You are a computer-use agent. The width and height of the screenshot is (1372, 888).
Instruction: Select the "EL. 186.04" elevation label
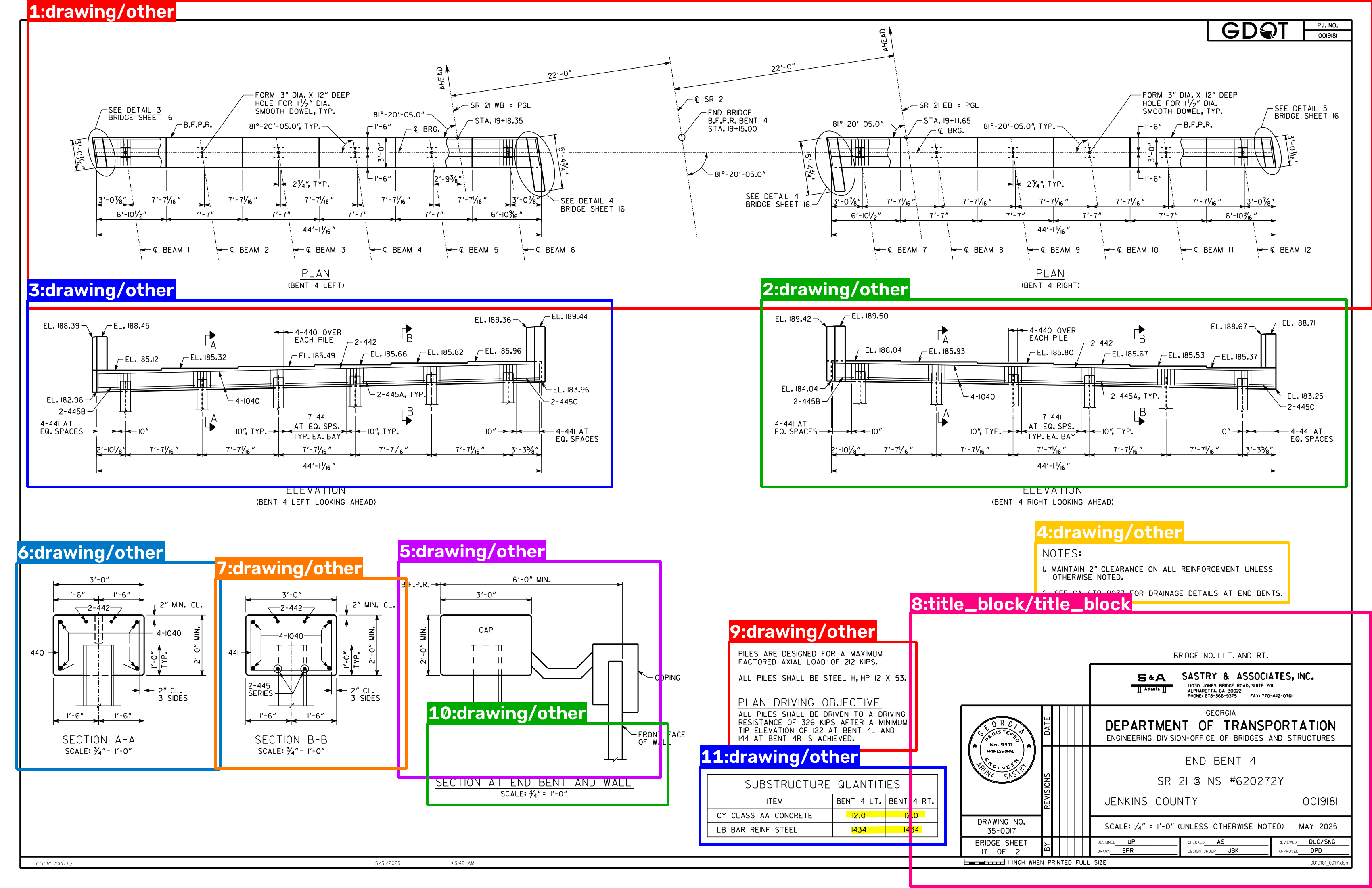883,350
